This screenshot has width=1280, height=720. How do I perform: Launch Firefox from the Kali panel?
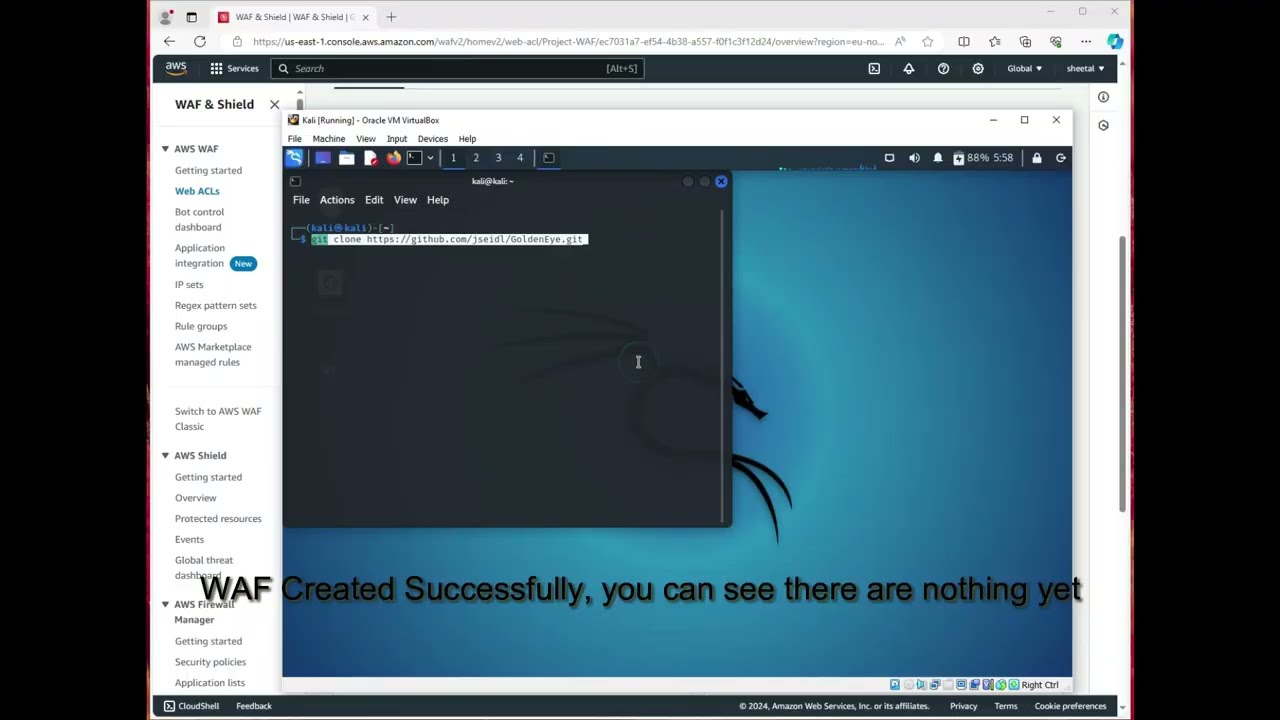coord(394,158)
